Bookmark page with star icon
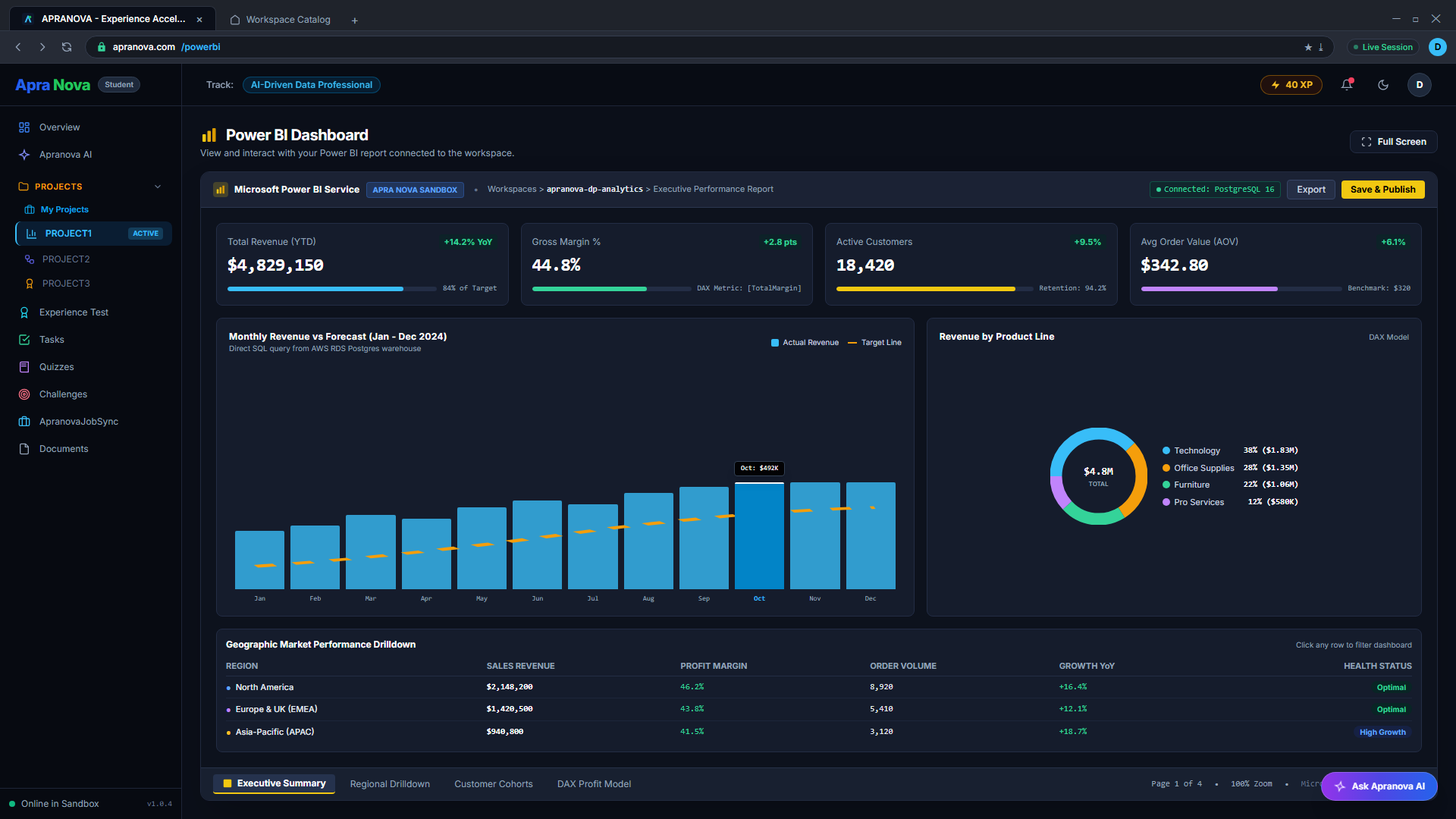Image resolution: width=1456 pixels, height=819 pixels. coord(1308,47)
